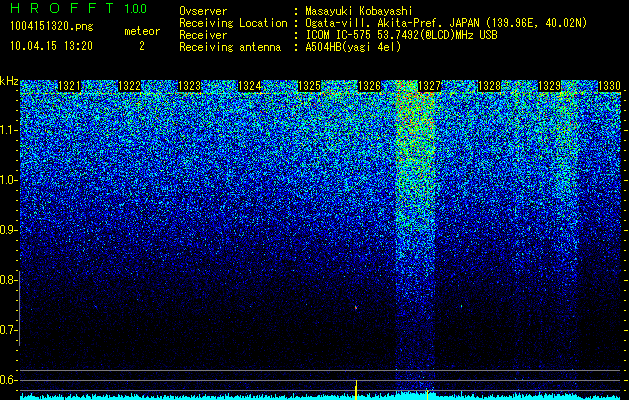Click the 0.9 frequency axis label
This screenshot has height=400, width=629.
tap(8, 230)
